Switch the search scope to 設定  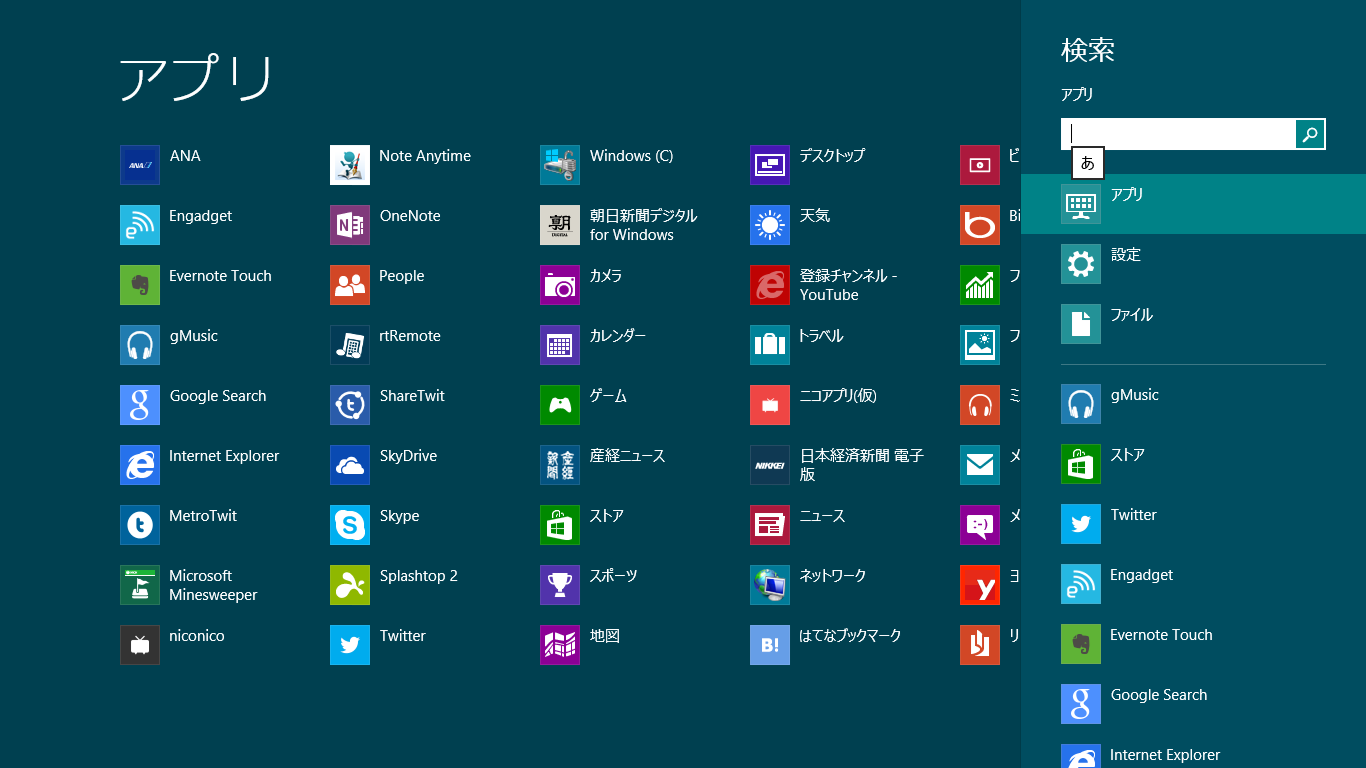(x=1193, y=264)
